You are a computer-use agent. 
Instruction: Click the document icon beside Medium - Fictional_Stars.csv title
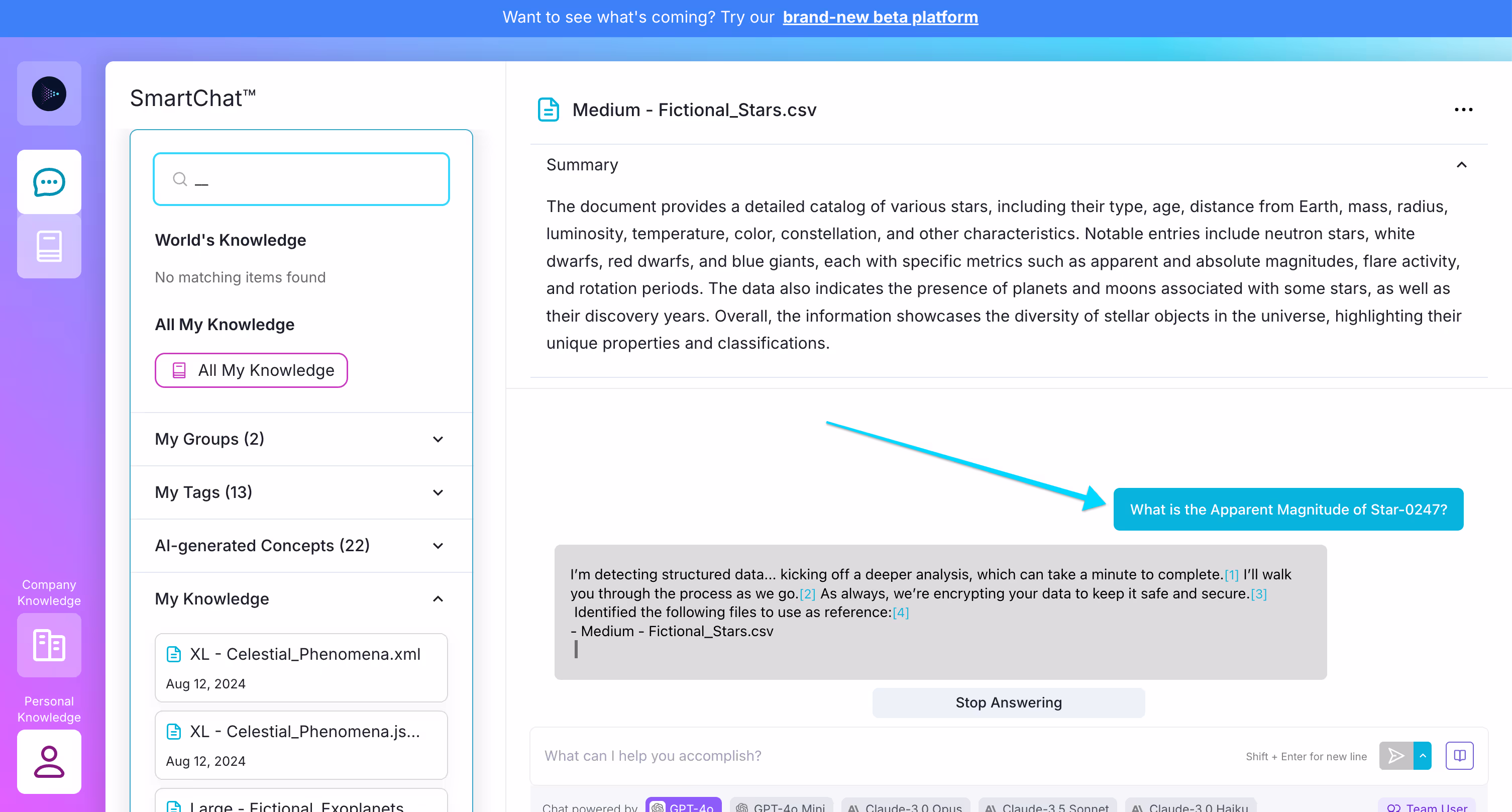tap(548, 110)
